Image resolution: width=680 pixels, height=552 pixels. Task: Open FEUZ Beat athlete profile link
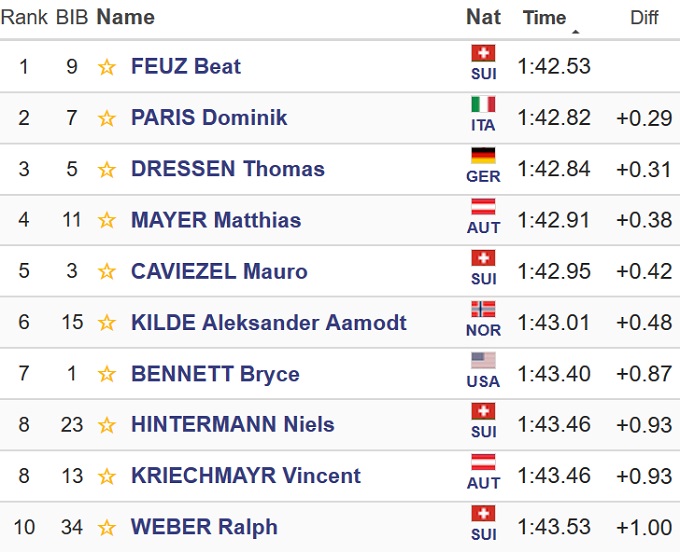pyautogui.click(x=186, y=67)
